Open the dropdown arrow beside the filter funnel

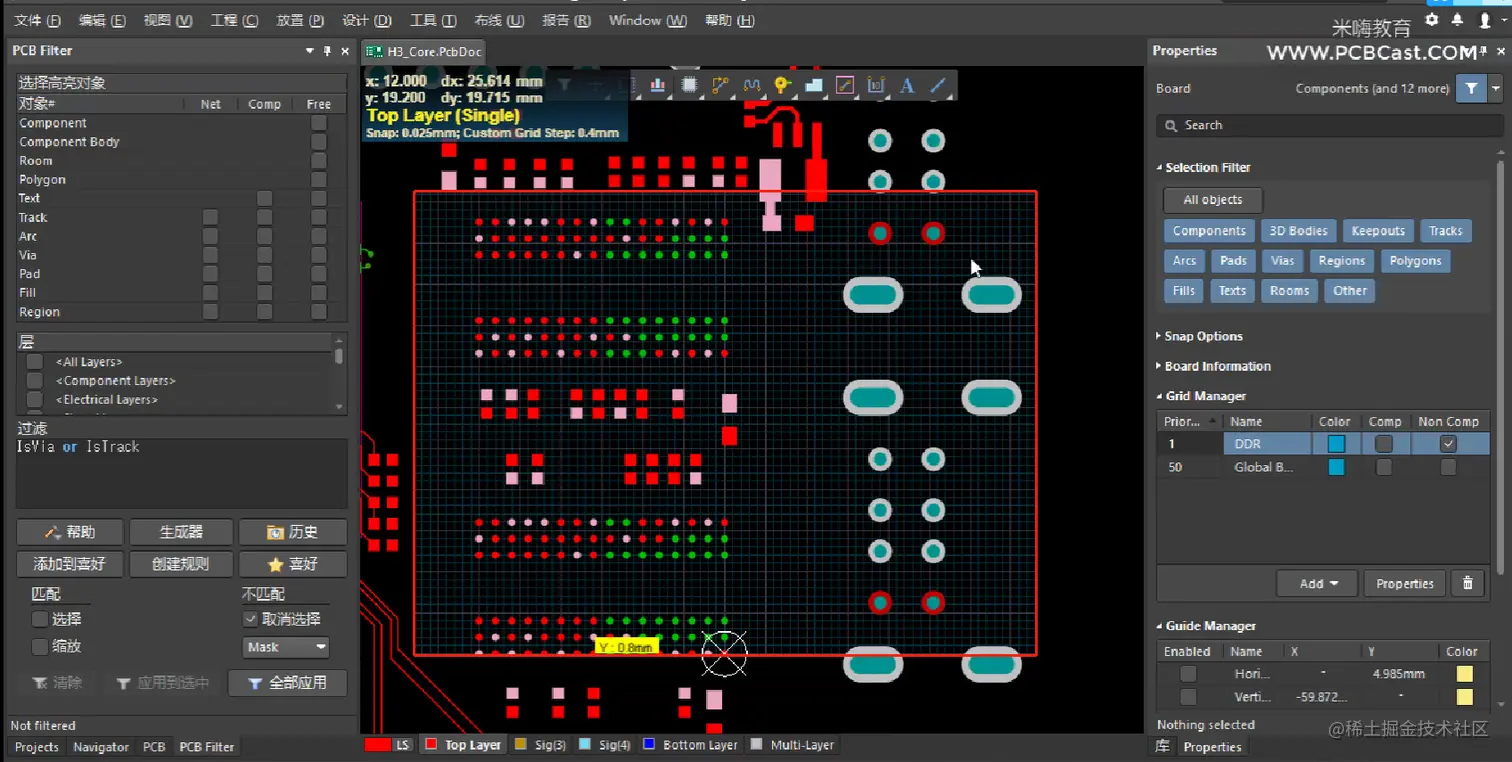click(1495, 88)
